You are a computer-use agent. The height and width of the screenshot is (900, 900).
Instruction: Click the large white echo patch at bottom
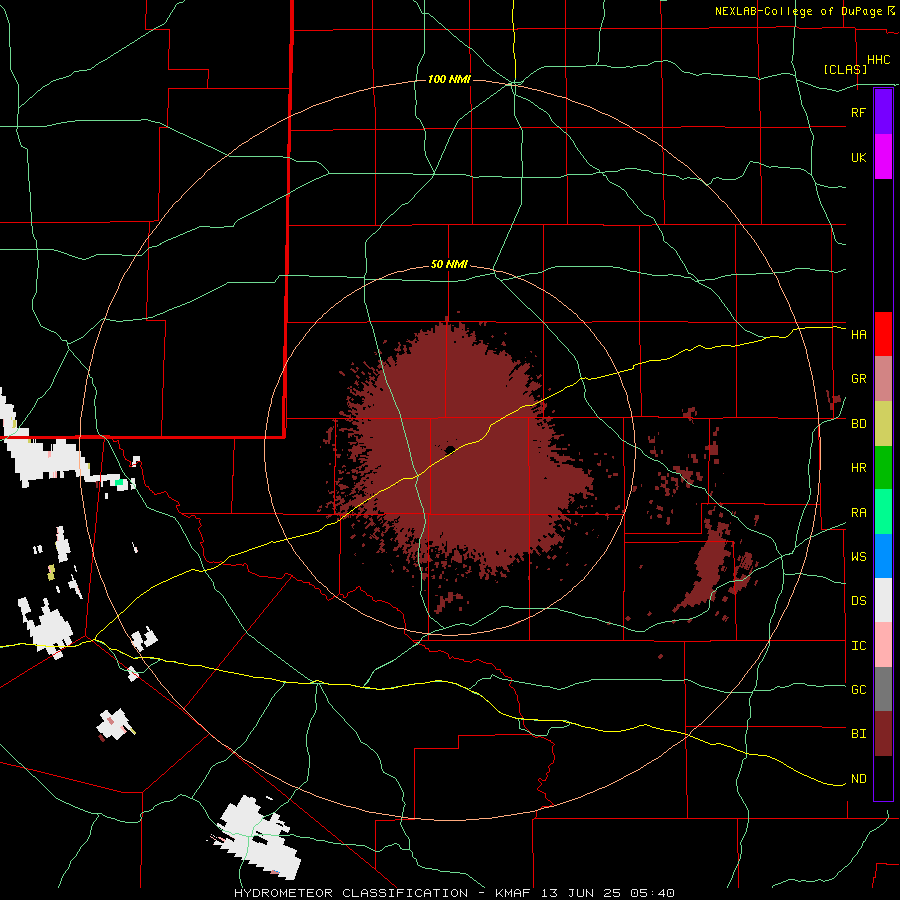(x=257, y=838)
